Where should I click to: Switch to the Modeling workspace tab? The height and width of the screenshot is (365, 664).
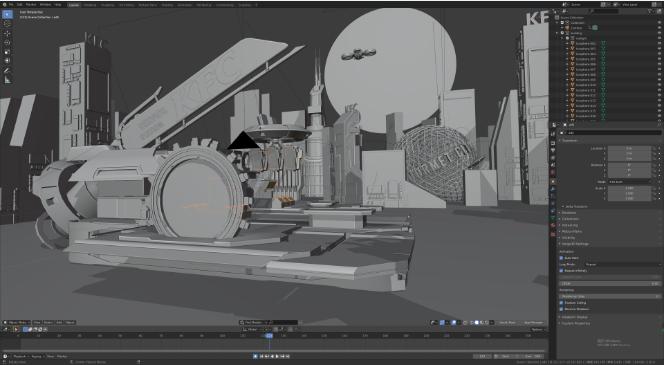tap(90, 5)
